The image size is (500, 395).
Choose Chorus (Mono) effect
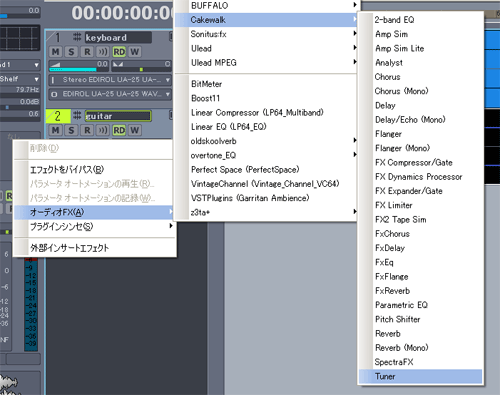(x=420, y=91)
